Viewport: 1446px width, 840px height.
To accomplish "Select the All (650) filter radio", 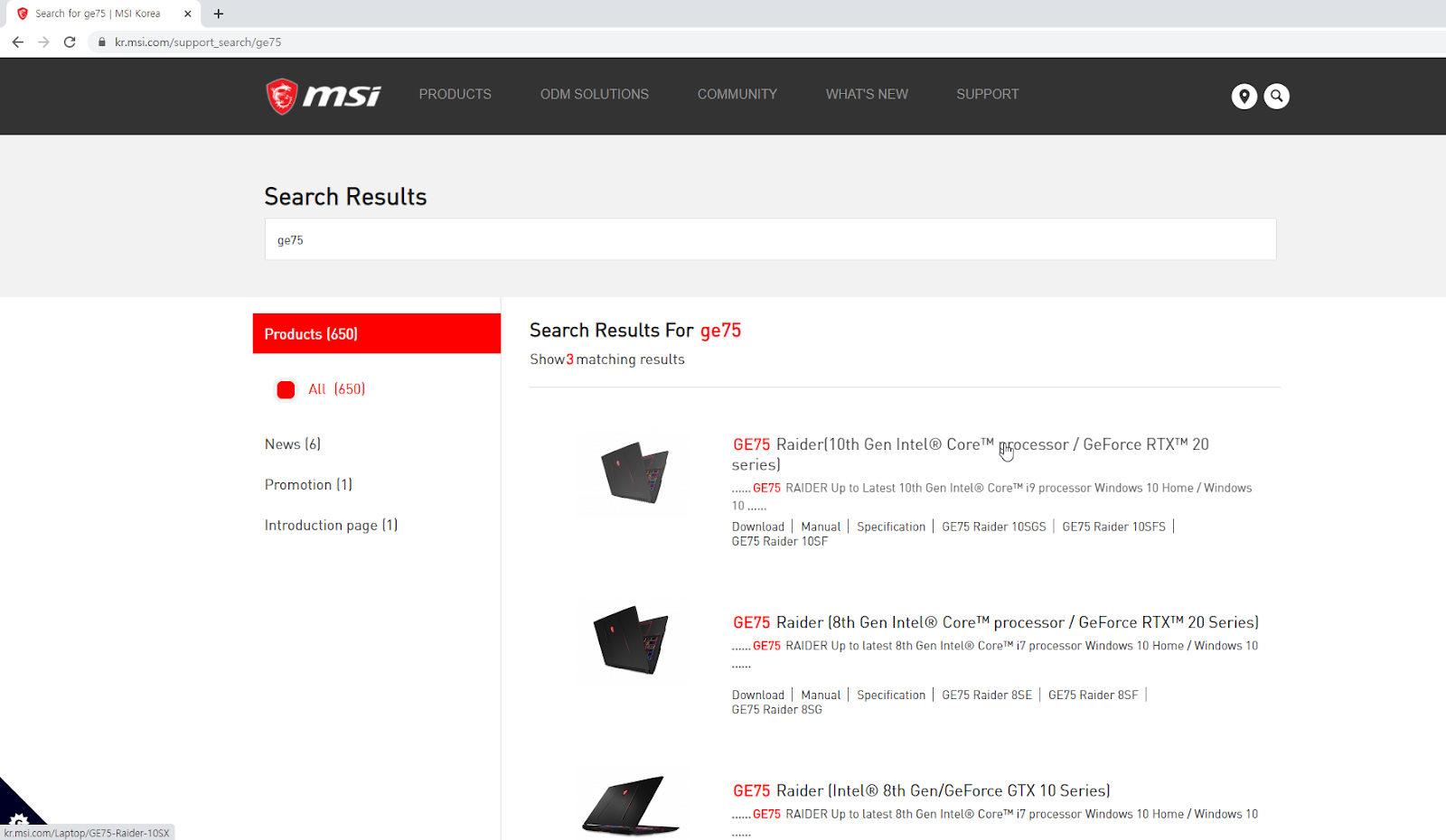I will coord(286,389).
